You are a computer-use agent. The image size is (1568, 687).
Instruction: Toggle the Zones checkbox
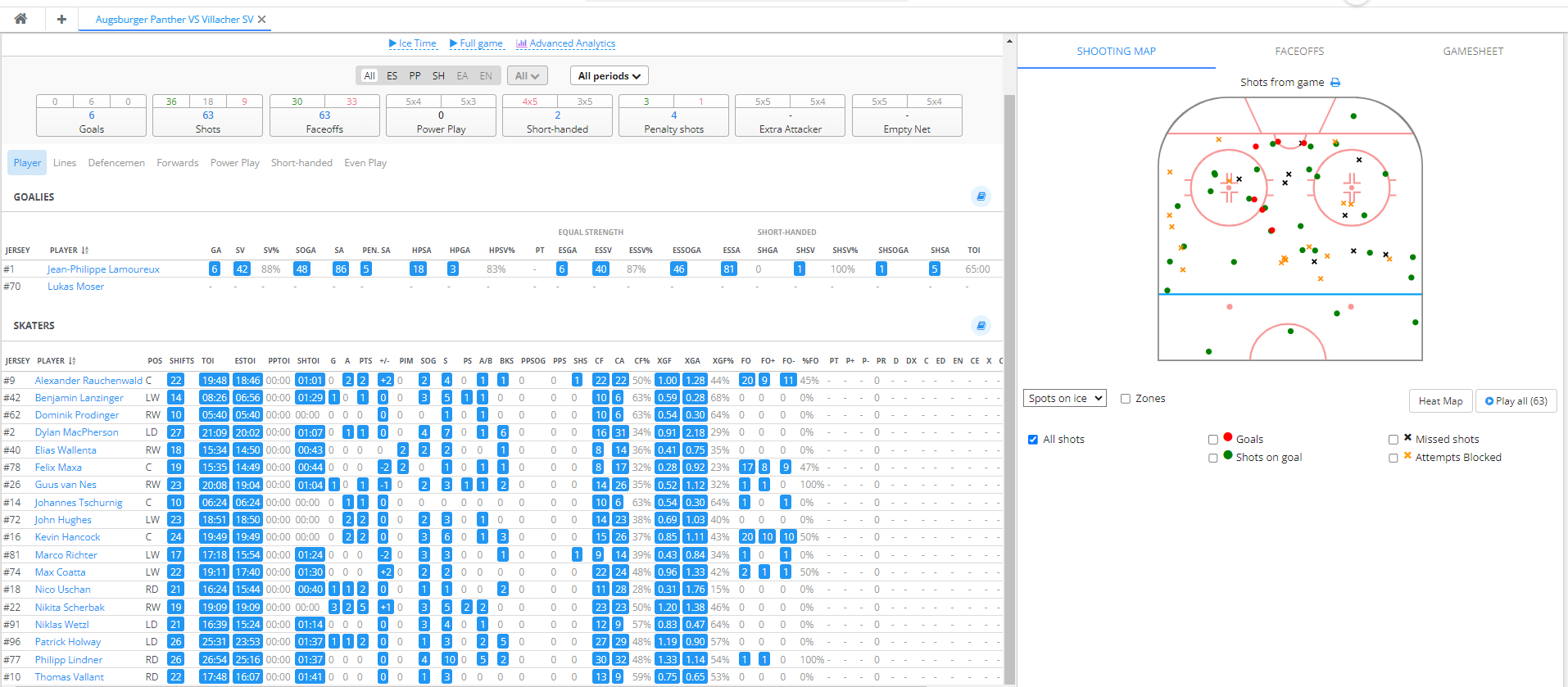tap(1126, 399)
